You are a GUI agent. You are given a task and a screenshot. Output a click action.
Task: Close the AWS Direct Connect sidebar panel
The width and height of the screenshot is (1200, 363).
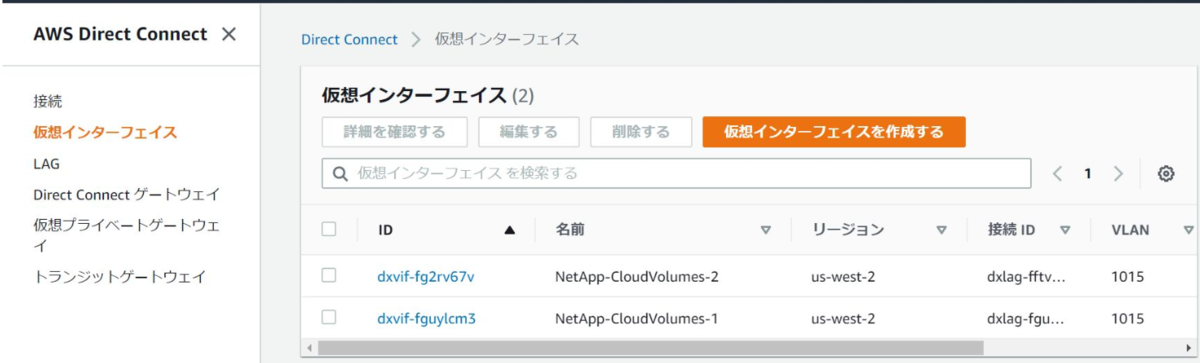click(229, 34)
